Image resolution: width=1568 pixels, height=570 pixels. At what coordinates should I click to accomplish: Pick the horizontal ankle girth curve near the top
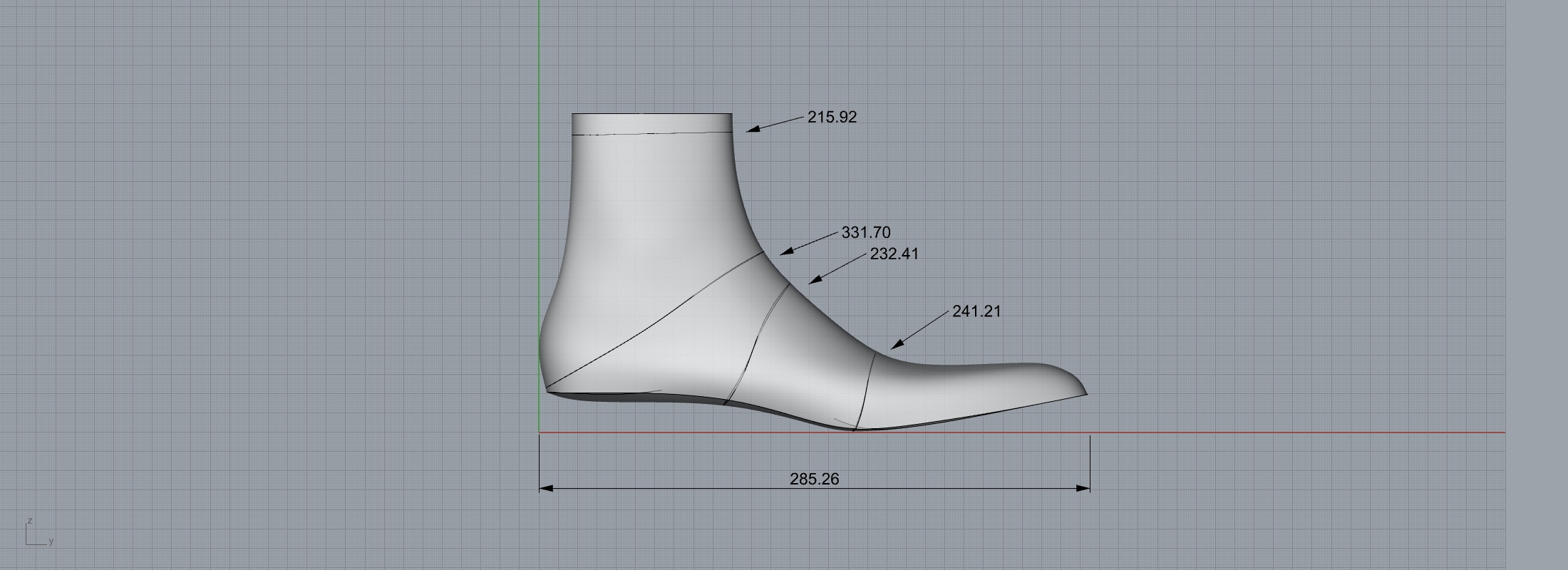click(652, 133)
